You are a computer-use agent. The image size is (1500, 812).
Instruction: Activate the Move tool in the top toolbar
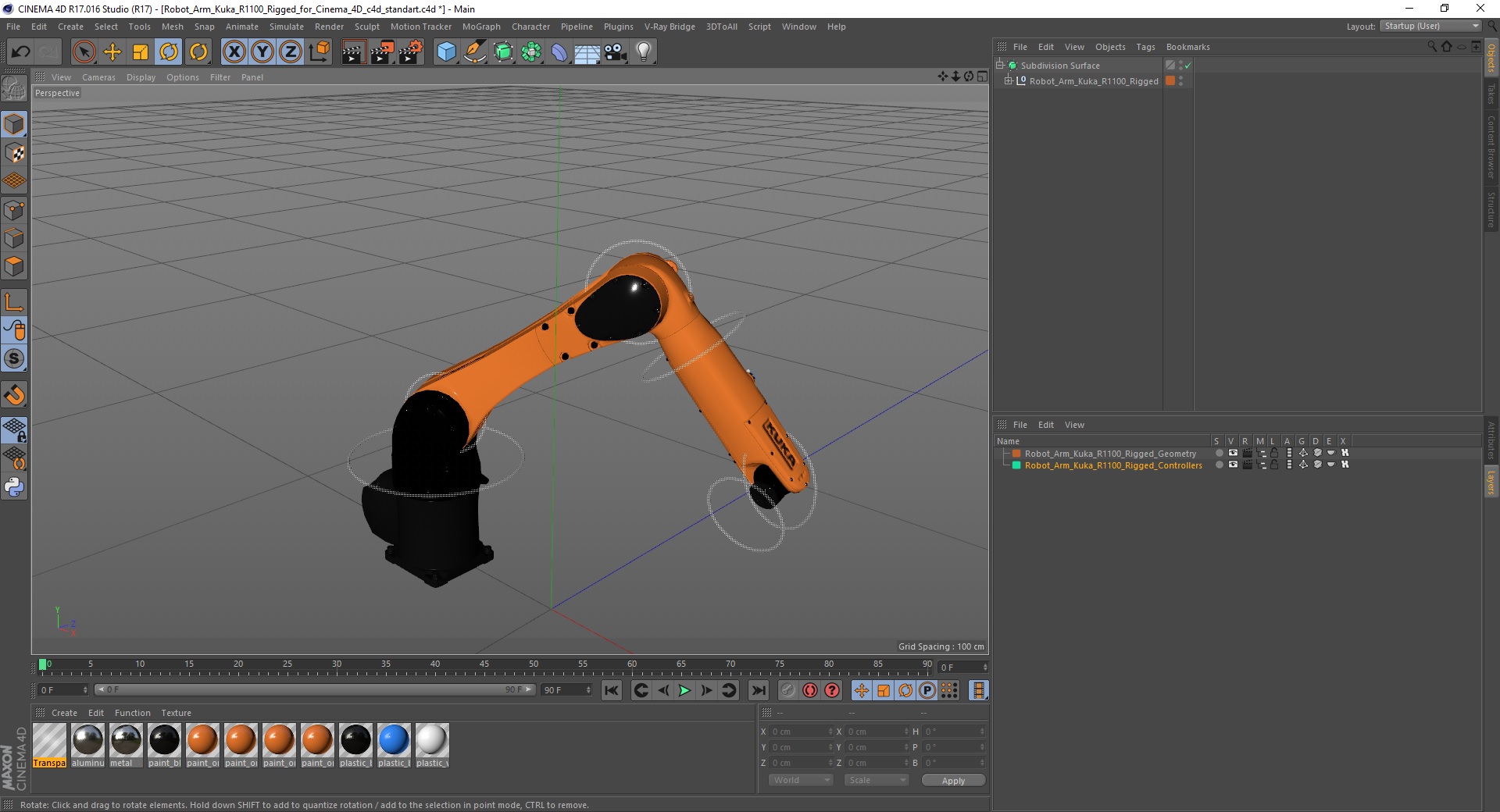click(x=112, y=52)
